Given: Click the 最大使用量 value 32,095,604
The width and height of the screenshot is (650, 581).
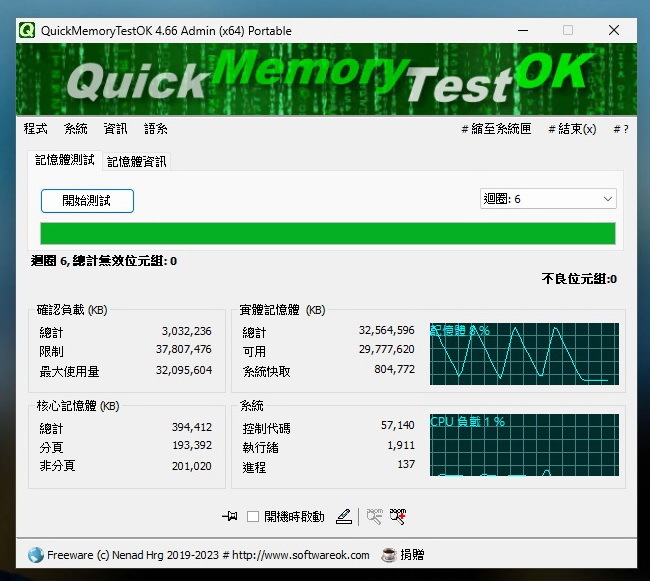Looking at the screenshot, I should [184, 370].
